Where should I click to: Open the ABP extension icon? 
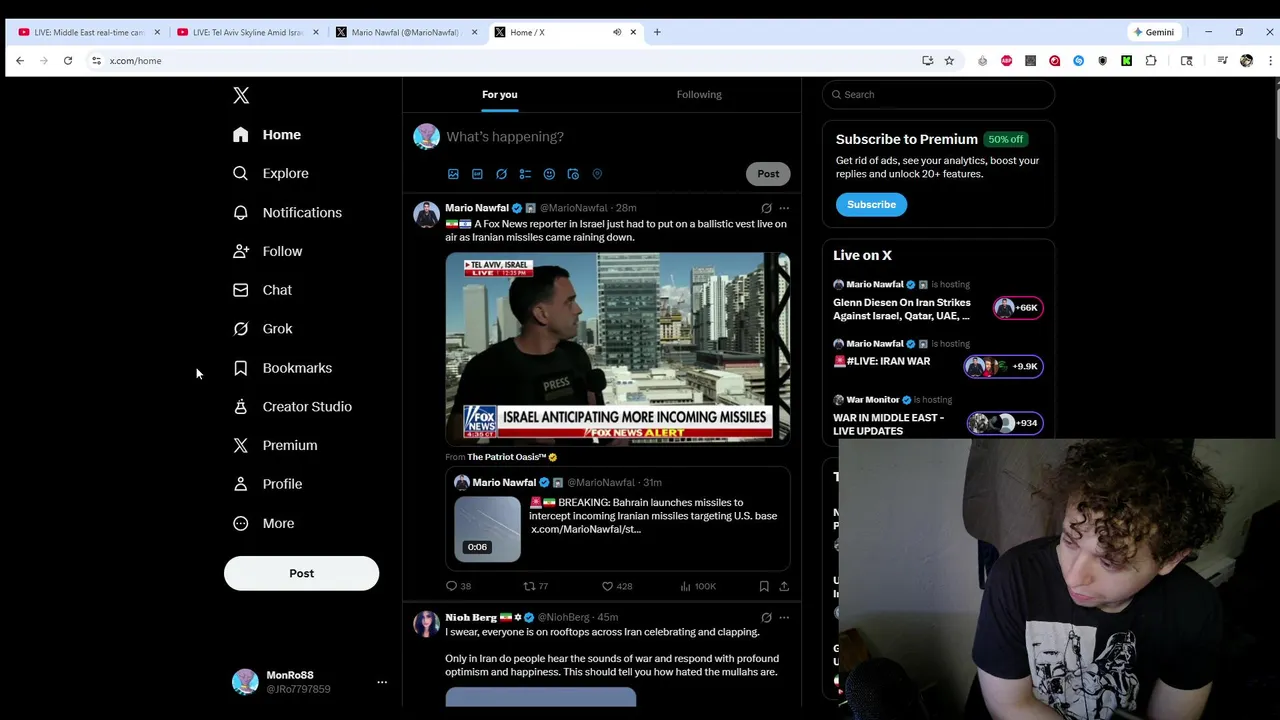pos(1006,61)
